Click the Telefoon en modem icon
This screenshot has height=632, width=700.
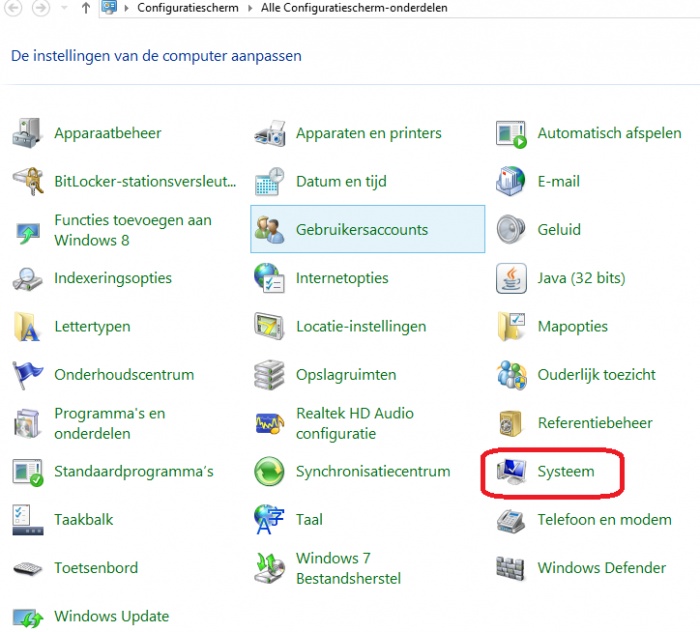click(511, 521)
